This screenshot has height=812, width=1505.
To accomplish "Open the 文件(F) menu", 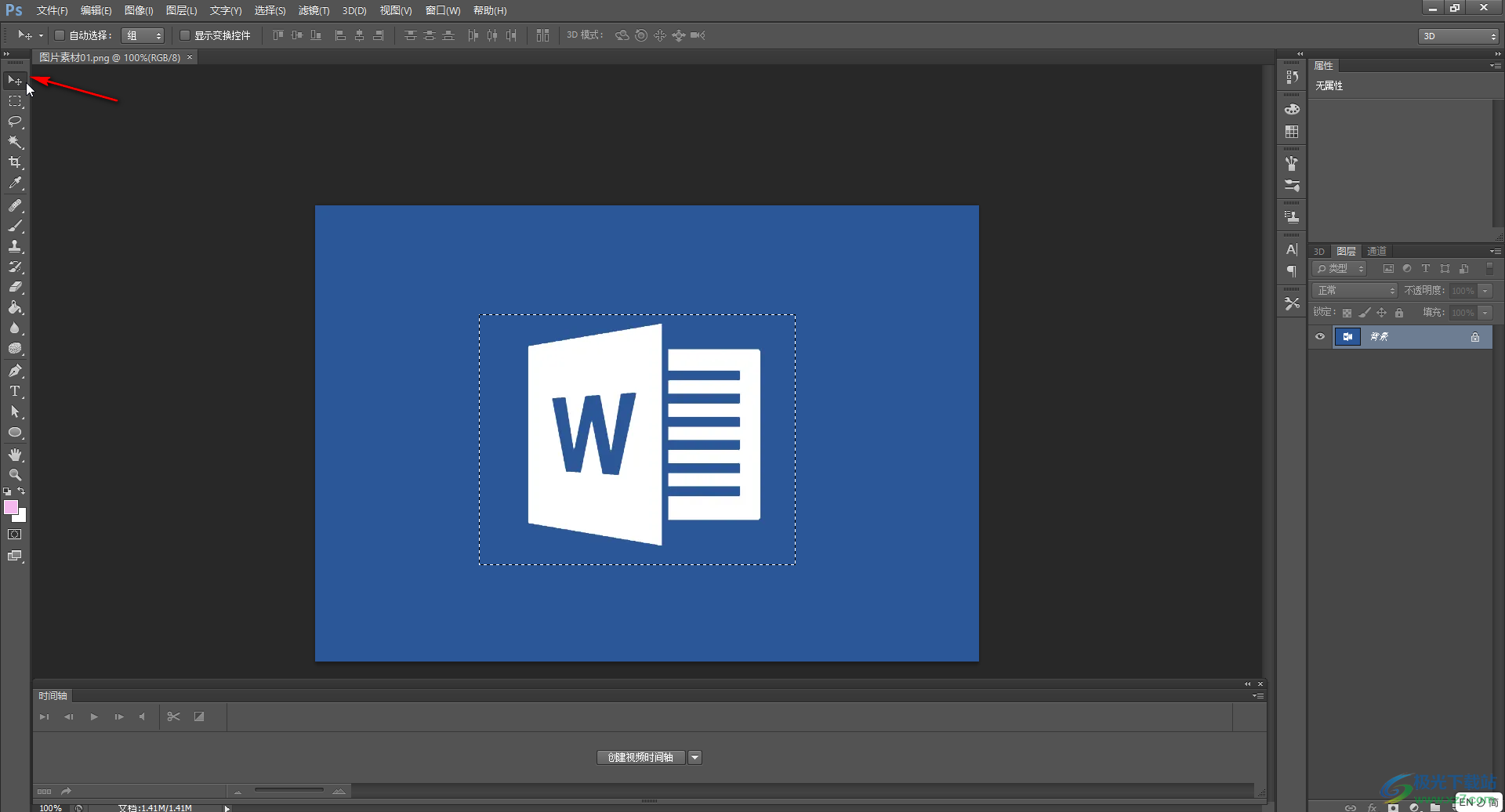I will pyautogui.click(x=52, y=10).
